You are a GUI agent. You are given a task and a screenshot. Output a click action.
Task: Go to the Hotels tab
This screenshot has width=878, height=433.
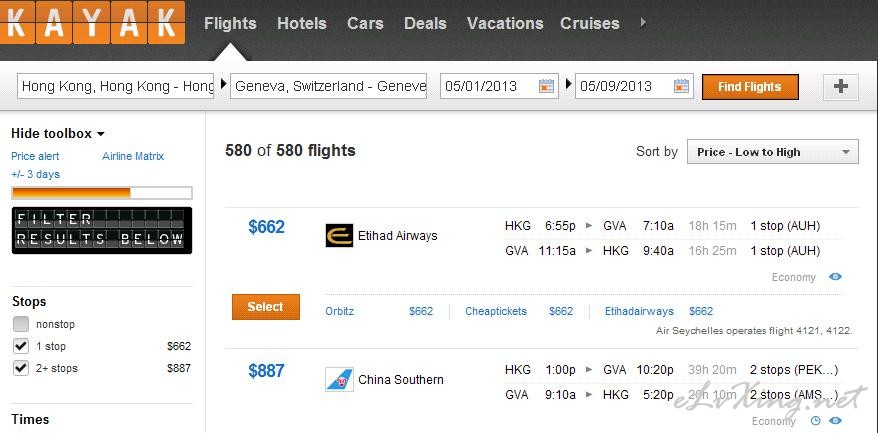301,23
